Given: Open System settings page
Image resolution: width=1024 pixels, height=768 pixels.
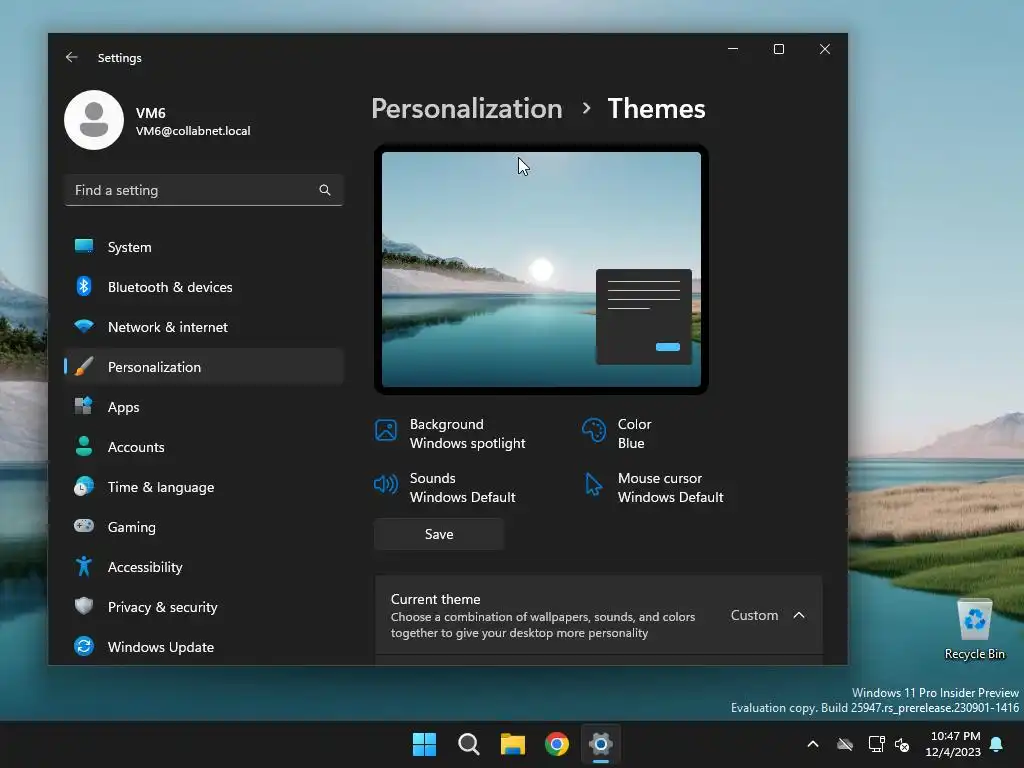Looking at the screenshot, I should pyautogui.click(x=204, y=247).
